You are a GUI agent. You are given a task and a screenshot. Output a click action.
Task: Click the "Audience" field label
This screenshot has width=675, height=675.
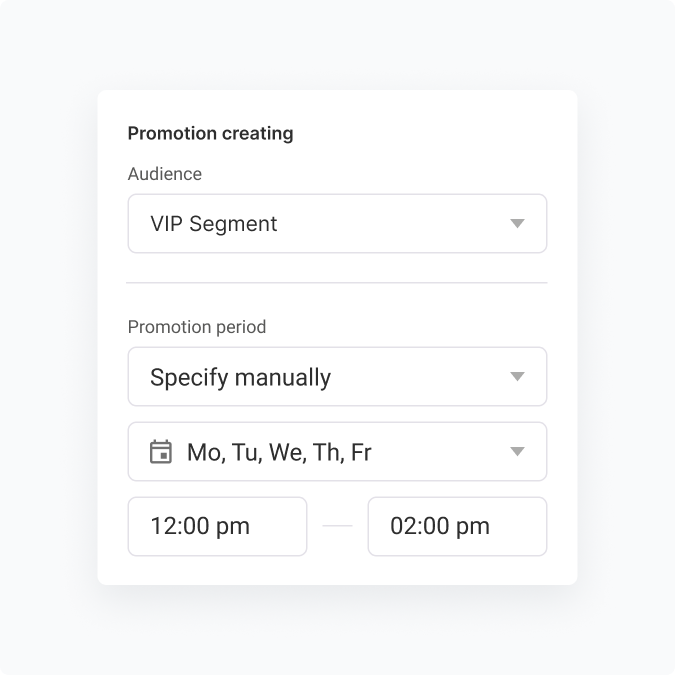165,174
